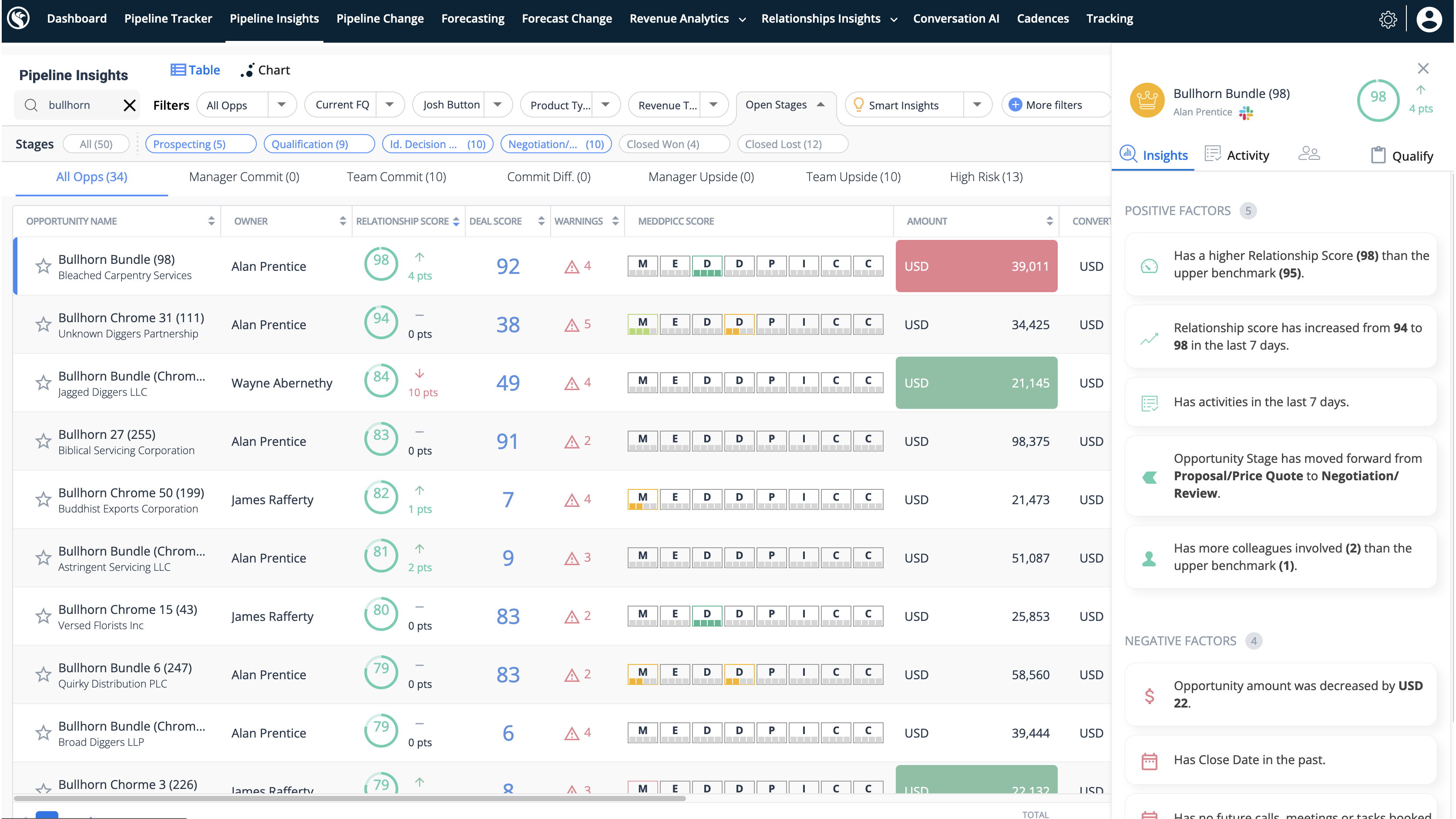Viewport: 1456px width, 819px height.
Task: Expand the All Opps filter dropdown
Action: (282, 104)
